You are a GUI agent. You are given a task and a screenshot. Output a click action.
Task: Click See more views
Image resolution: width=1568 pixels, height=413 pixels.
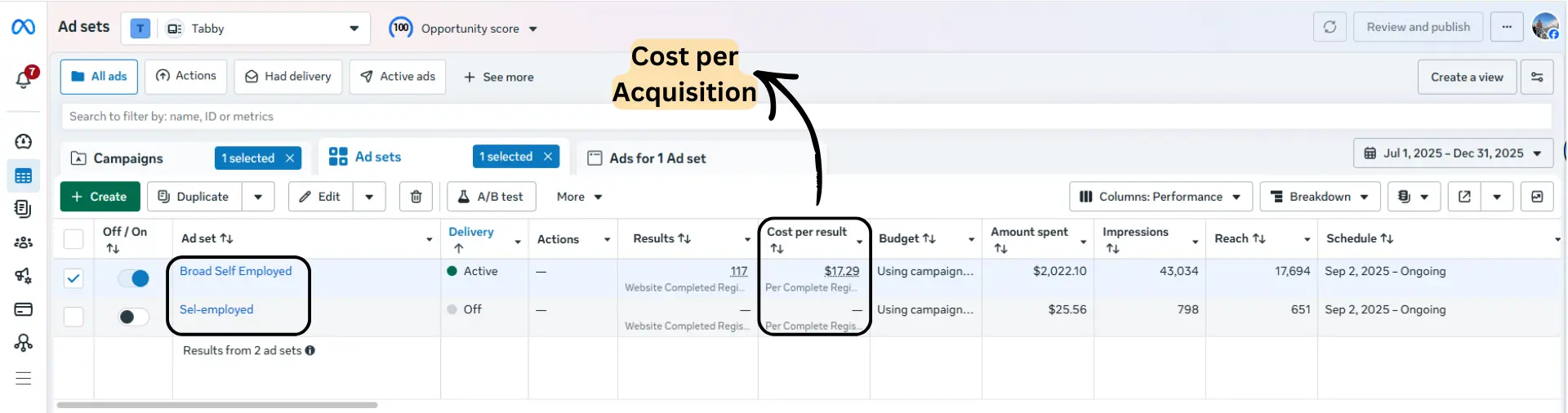[498, 77]
